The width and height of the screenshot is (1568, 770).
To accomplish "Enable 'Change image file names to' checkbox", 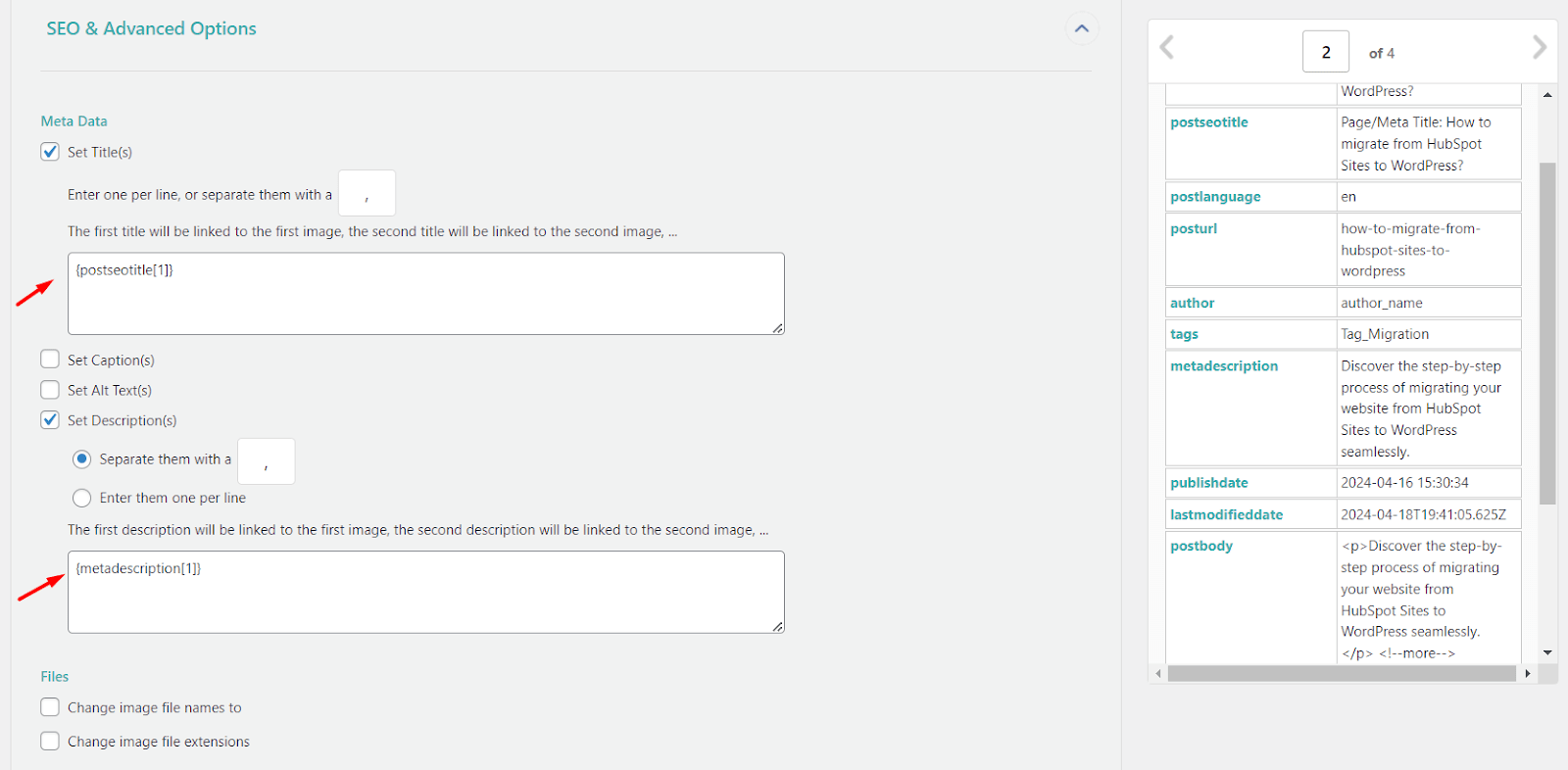I will pos(50,707).
